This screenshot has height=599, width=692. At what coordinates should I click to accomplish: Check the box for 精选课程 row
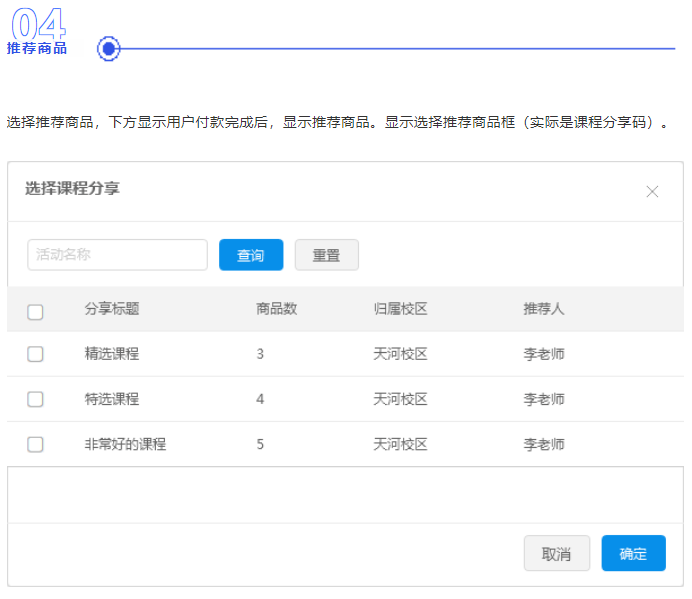click(x=35, y=354)
